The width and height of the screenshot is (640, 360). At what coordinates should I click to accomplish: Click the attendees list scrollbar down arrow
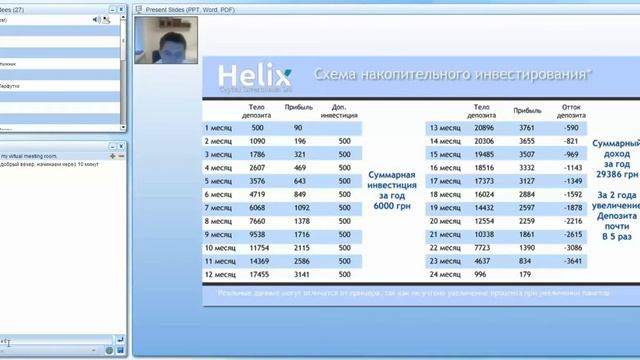123,127
